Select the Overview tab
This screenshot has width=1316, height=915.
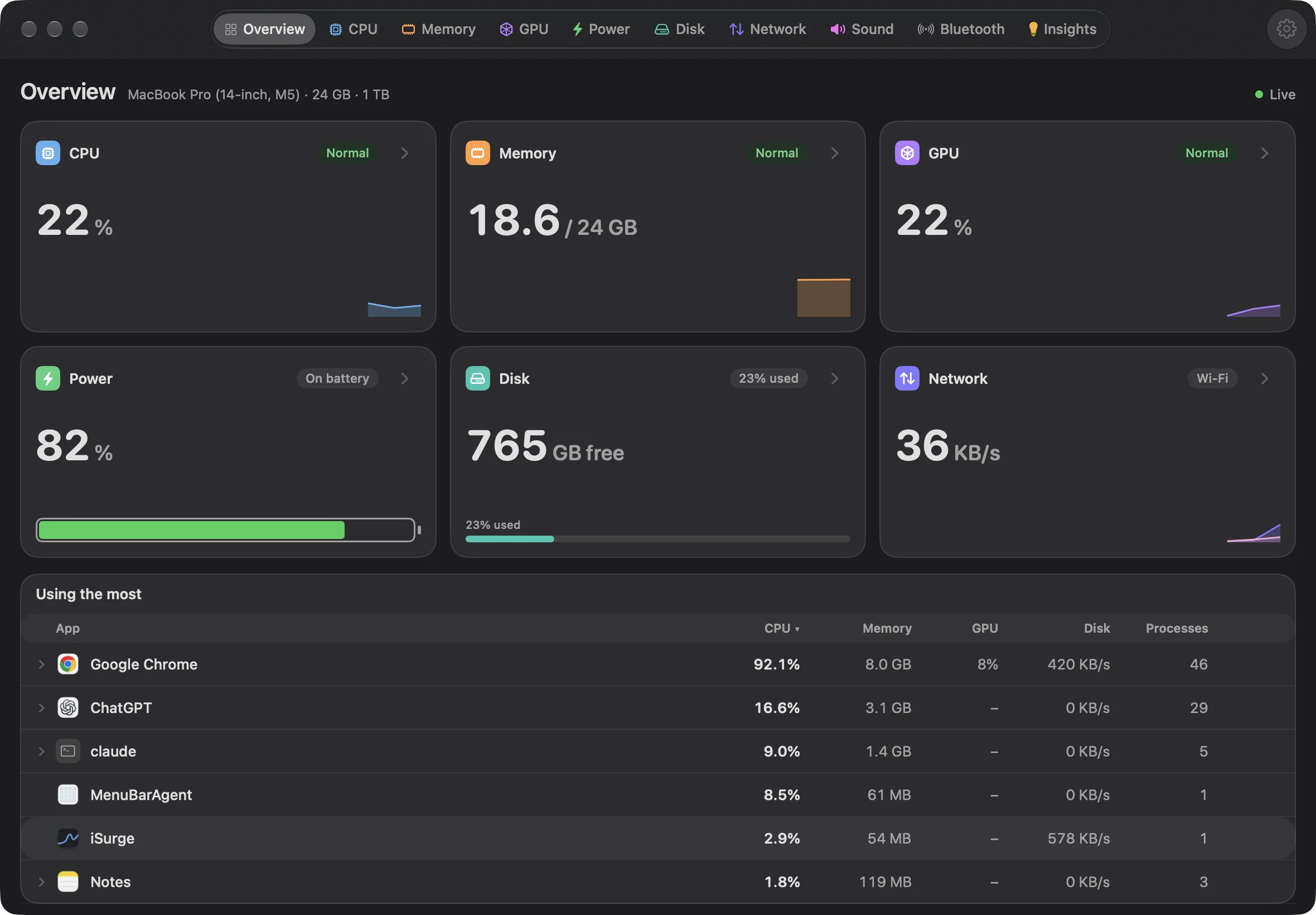point(265,29)
